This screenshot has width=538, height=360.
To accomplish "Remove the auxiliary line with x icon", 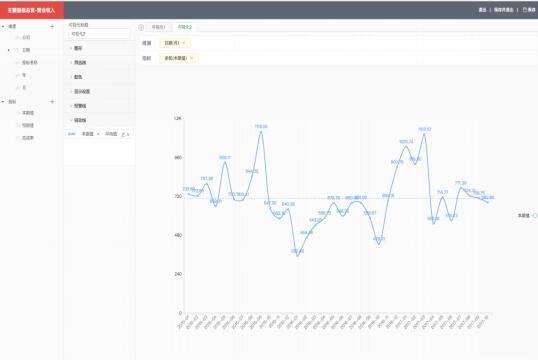I will pyautogui.click(x=128, y=134).
